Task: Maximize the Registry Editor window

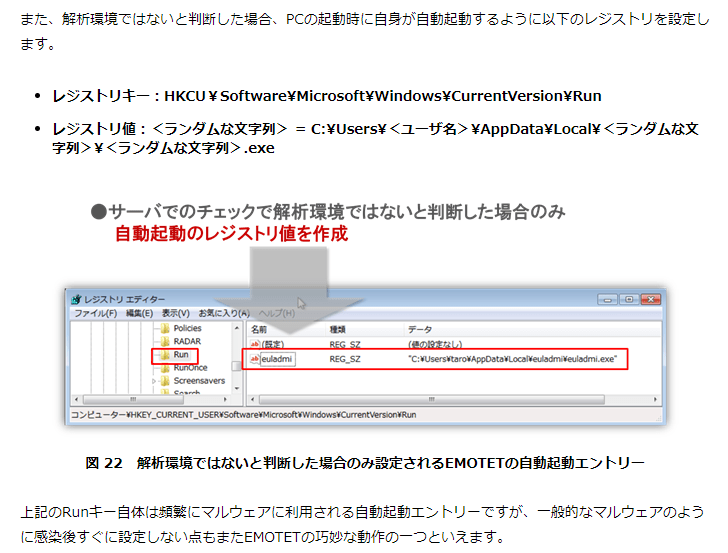Action: click(x=628, y=299)
